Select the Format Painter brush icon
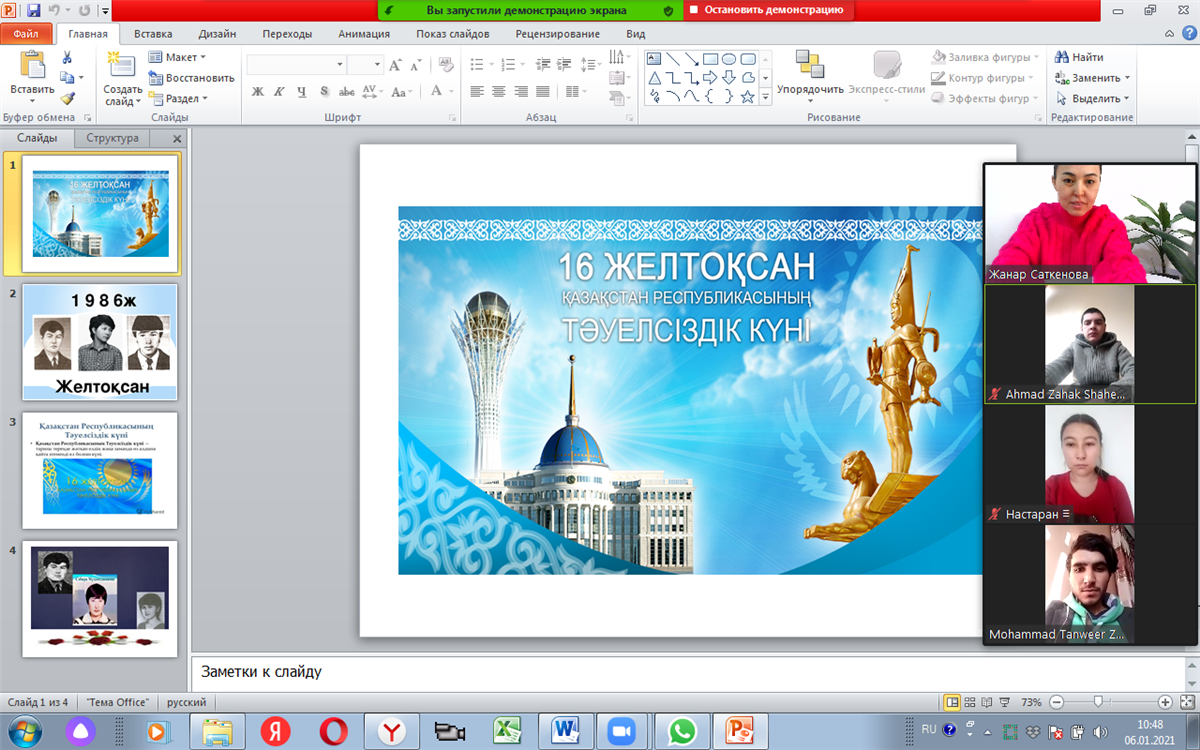Screen dimensions: 1200x750 [67, 98]
